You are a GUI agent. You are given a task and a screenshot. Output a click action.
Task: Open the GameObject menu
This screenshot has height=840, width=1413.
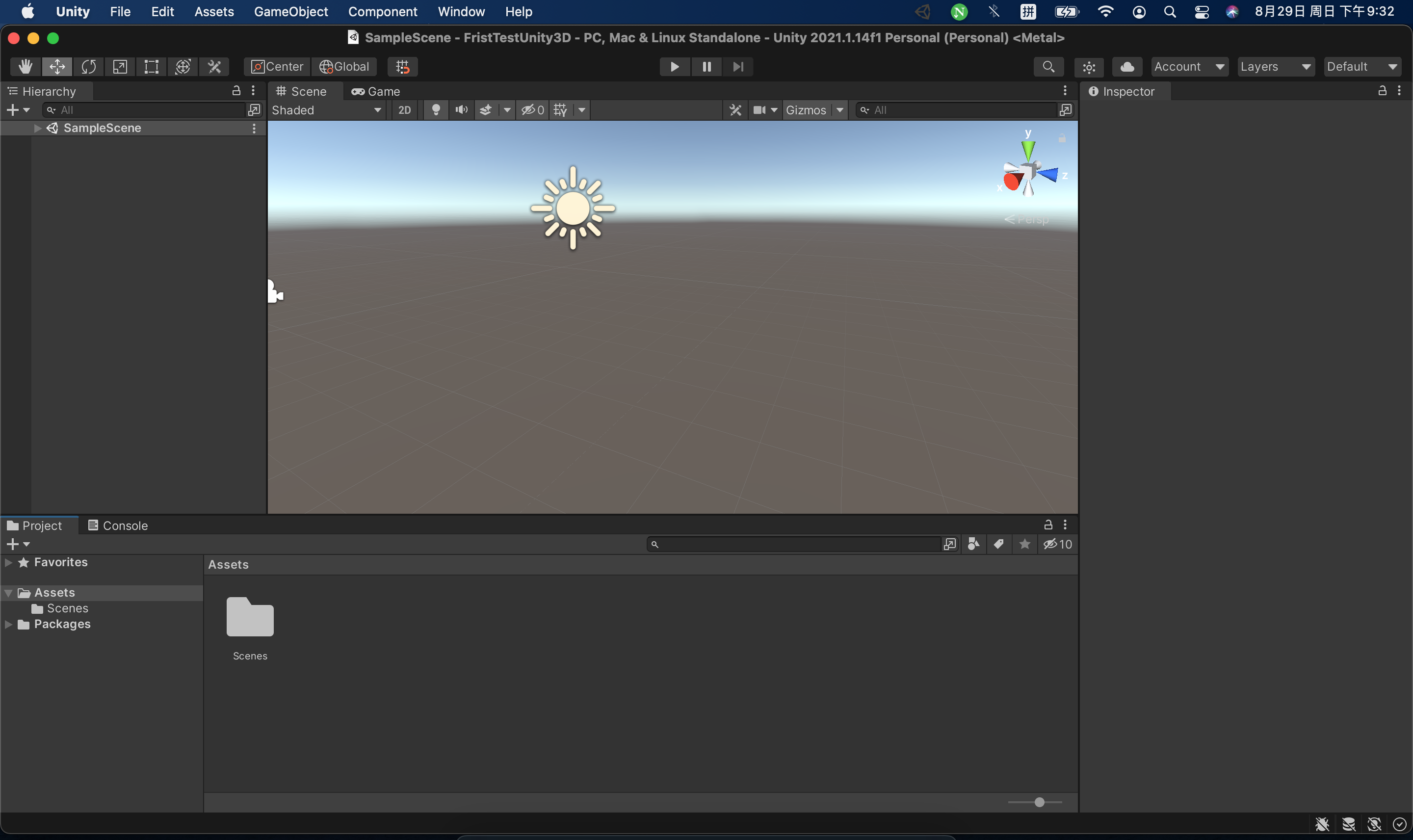point(291,11)
